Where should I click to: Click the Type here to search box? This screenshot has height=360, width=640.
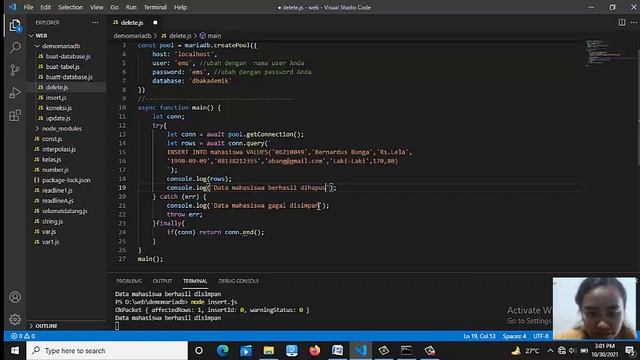[107, 351]
